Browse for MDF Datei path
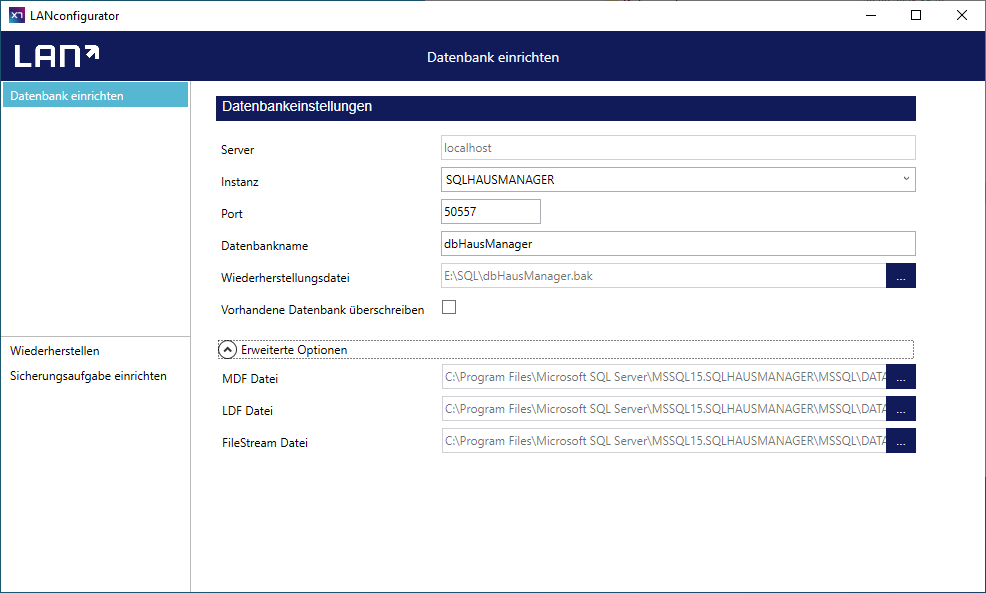 click(x=900, y=377)
